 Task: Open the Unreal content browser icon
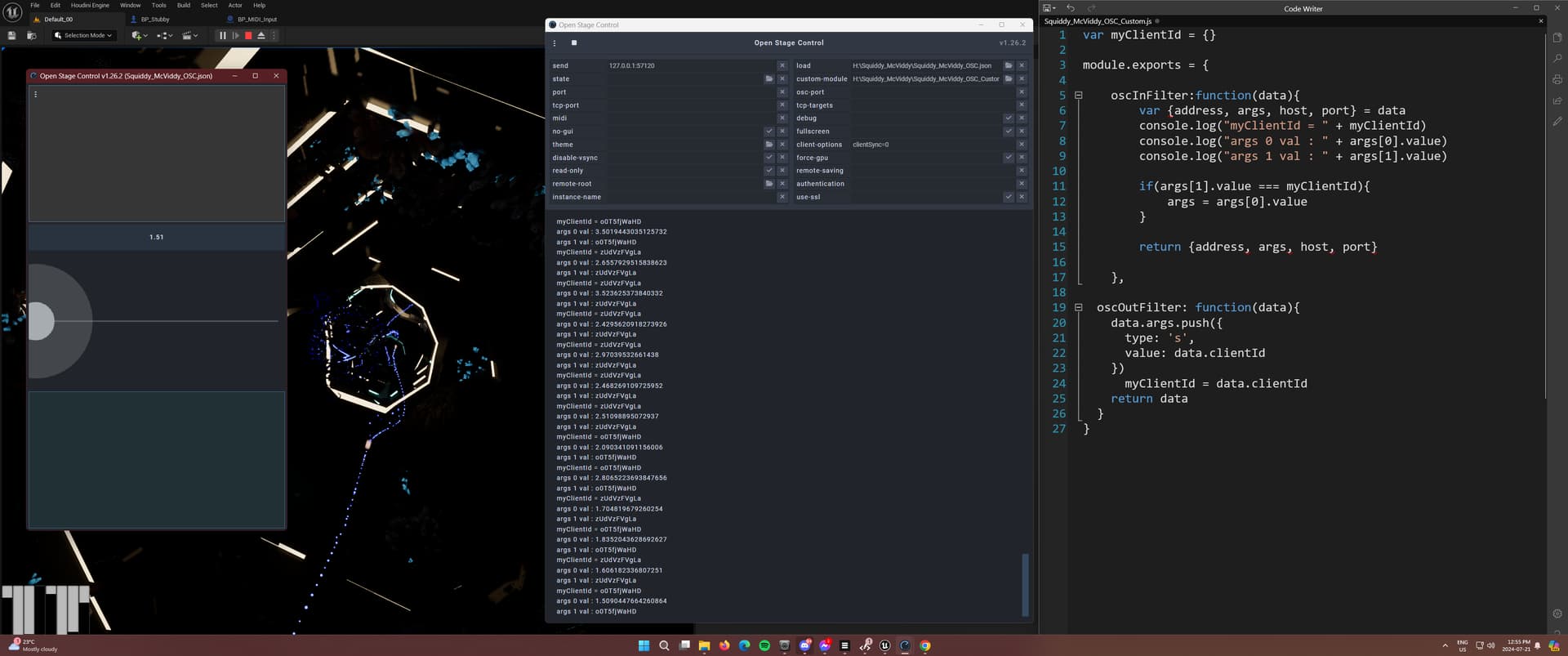click(x=32, y=35)
